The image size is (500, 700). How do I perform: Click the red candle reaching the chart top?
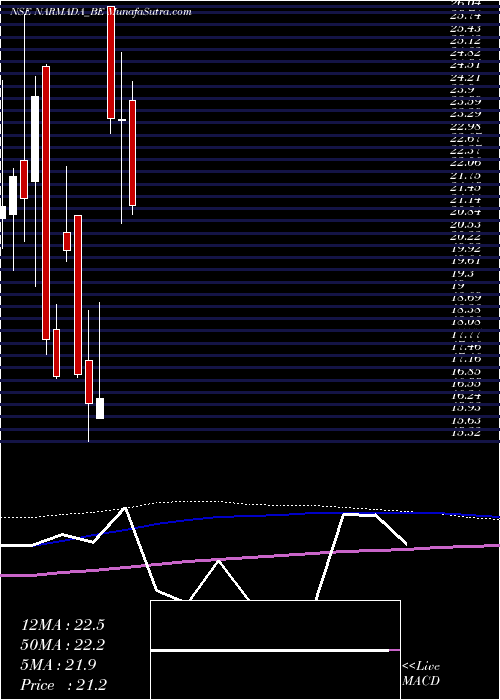(111, 62)
